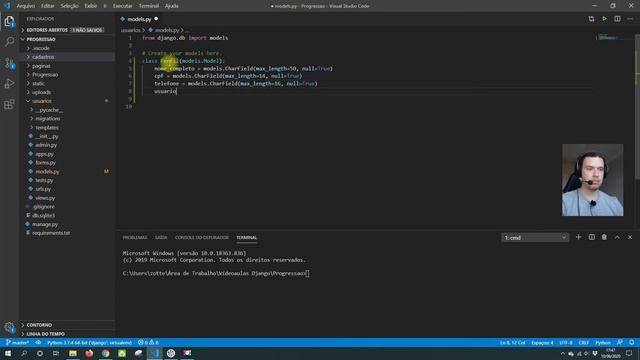
Task: Expand the paginas folder
Action: coord(41,66)
